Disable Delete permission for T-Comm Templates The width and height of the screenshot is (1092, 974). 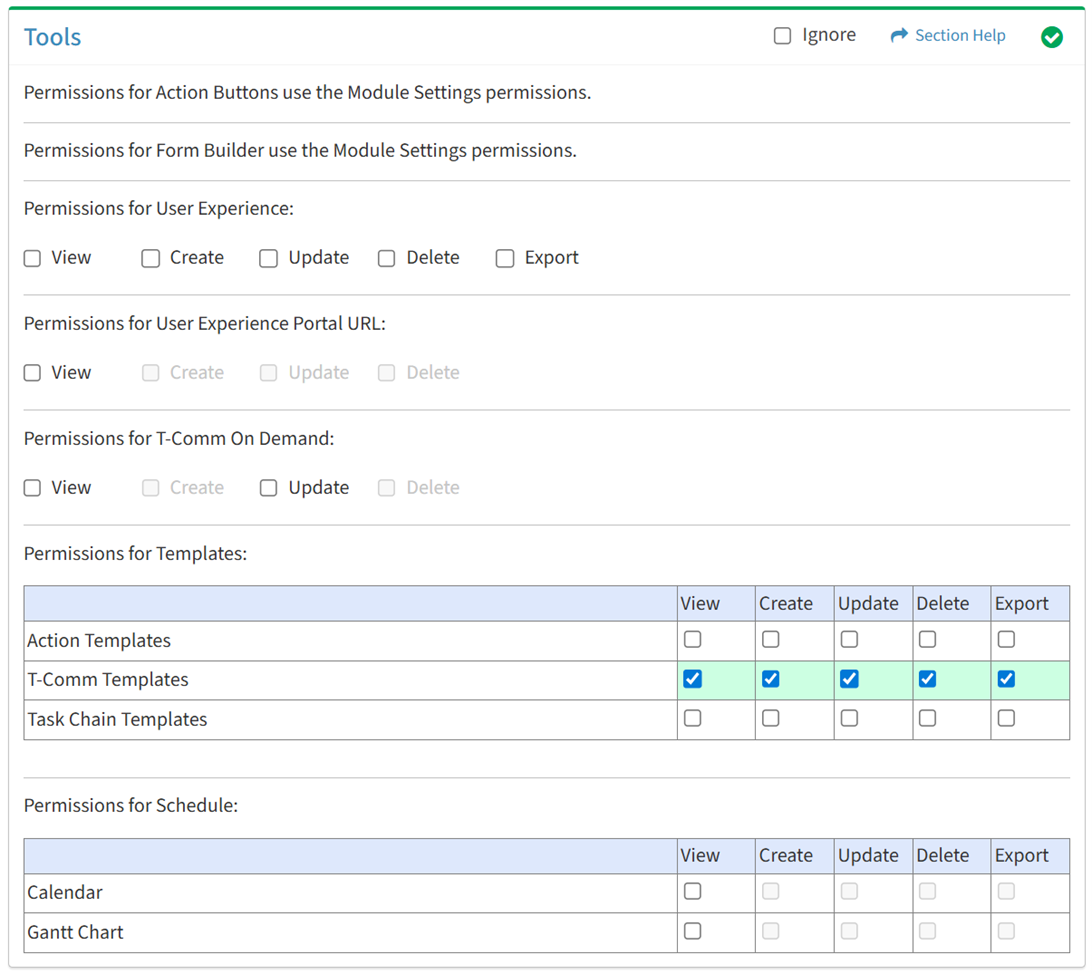point(927,679)
